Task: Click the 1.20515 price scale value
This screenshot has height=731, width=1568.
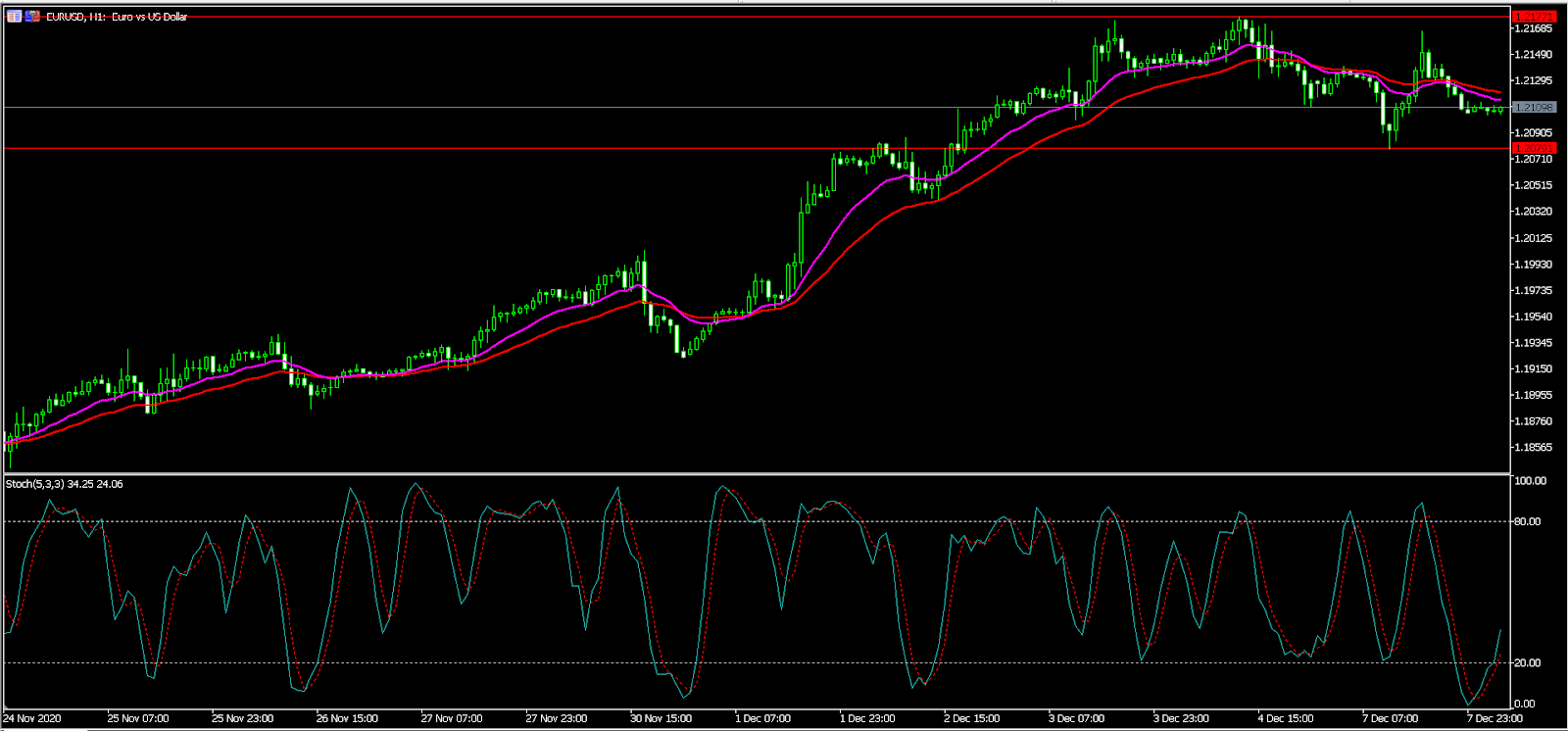Action: 1534,185
